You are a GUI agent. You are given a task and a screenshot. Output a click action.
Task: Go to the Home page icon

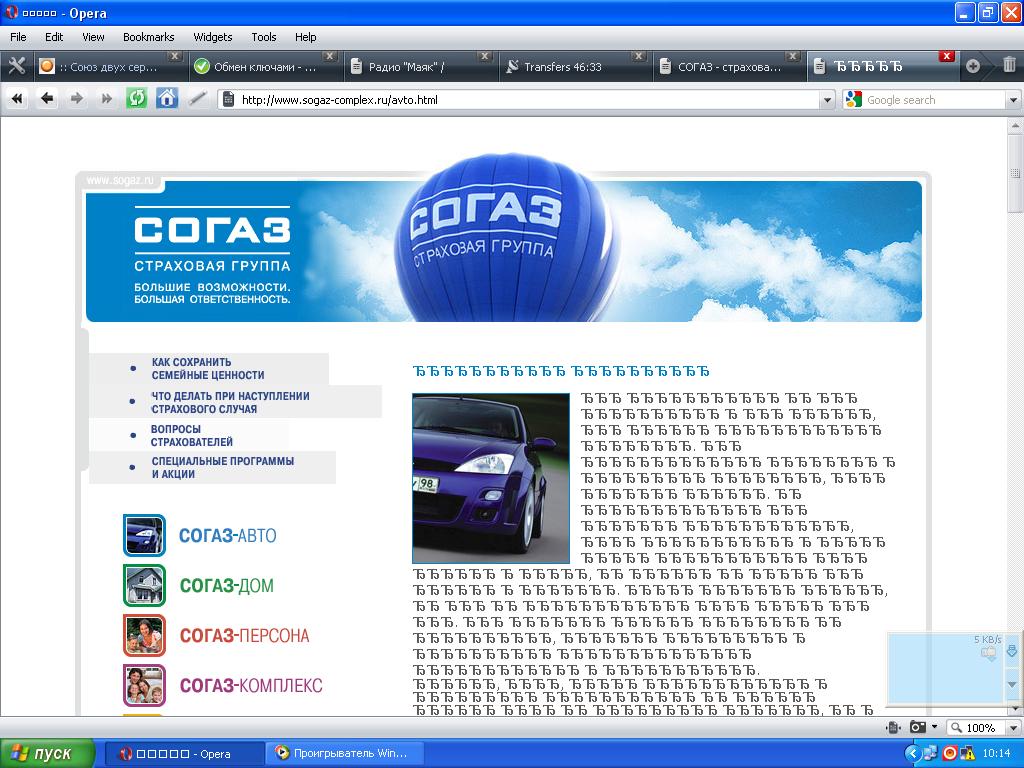tap(167, 99)
